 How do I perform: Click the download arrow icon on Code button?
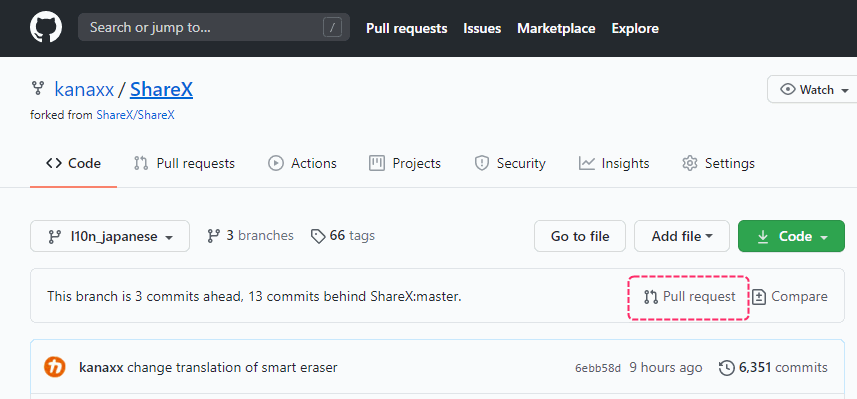click(x=763, y=237)
